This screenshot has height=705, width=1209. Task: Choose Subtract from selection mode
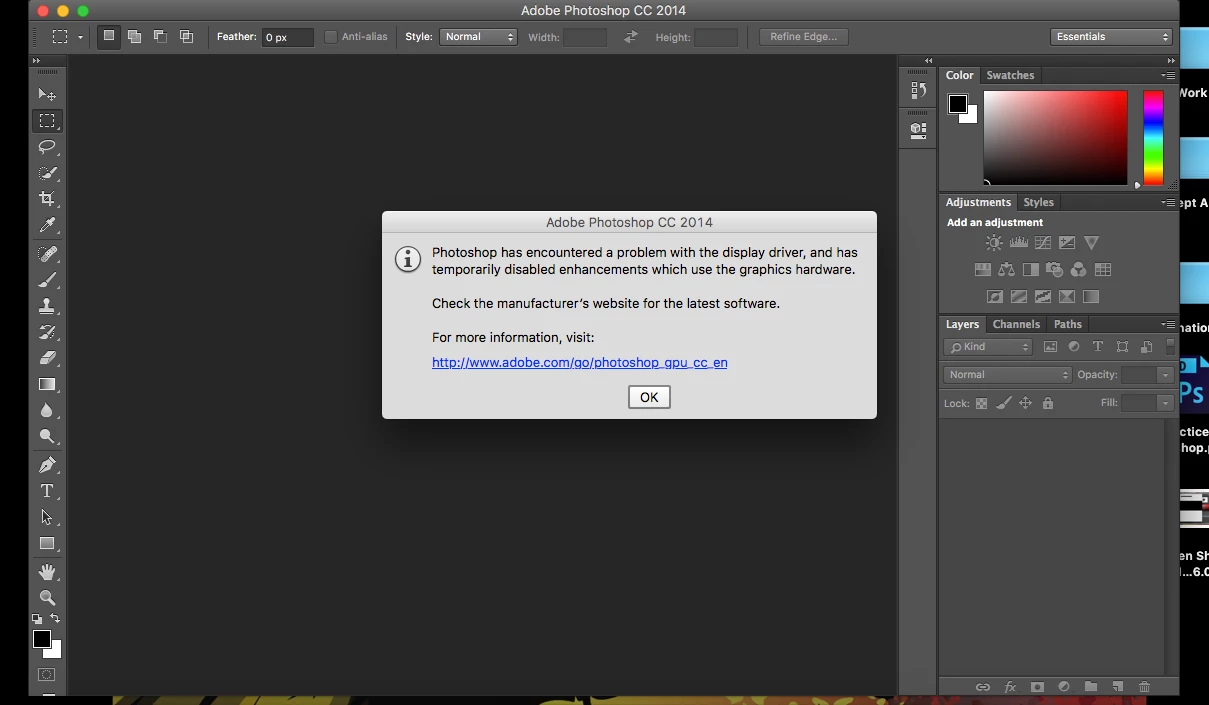pos(160,37)
